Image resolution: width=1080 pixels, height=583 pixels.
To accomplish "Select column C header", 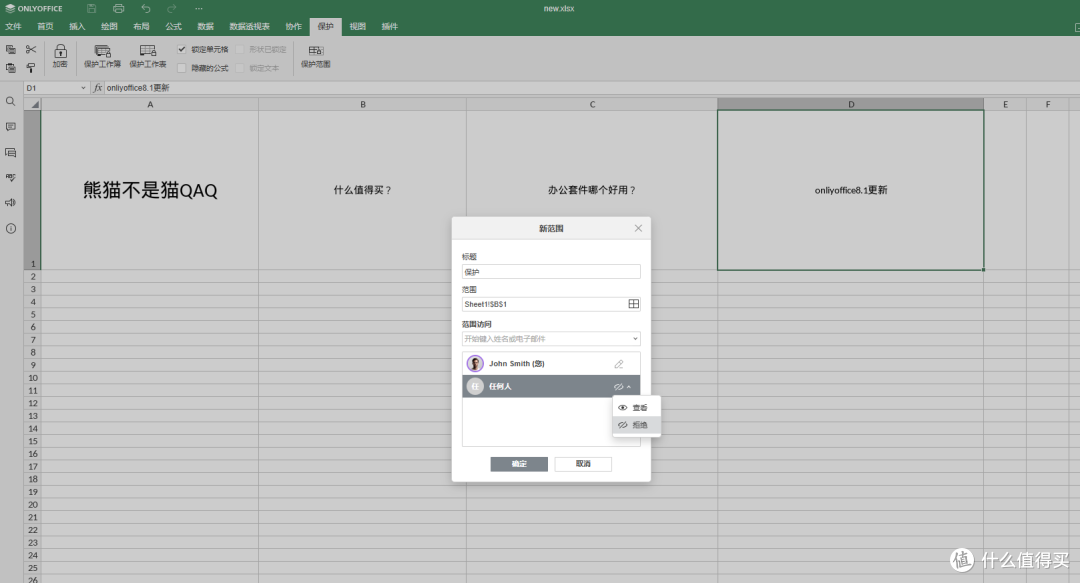I will coord(592,104).
